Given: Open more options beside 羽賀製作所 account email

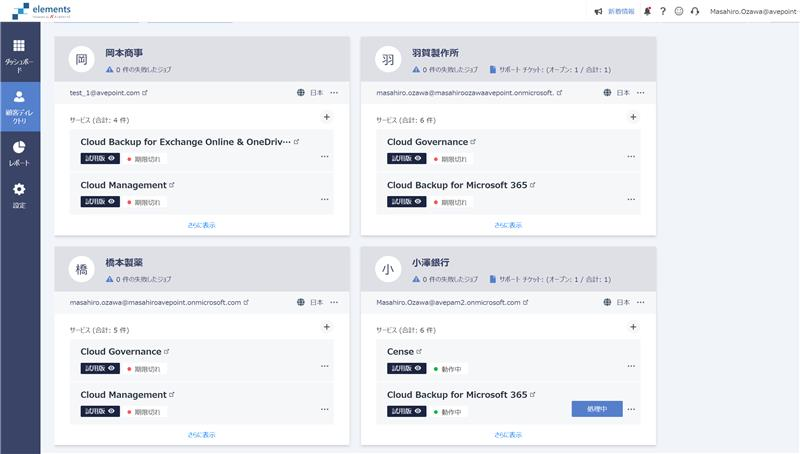Looking at the screenshot, I should (641, 93).
